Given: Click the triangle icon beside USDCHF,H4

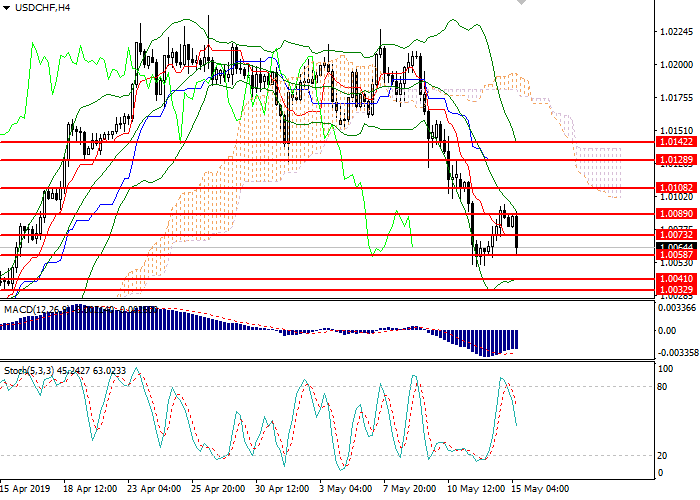Looking at the screenshot, I should 8,7.
